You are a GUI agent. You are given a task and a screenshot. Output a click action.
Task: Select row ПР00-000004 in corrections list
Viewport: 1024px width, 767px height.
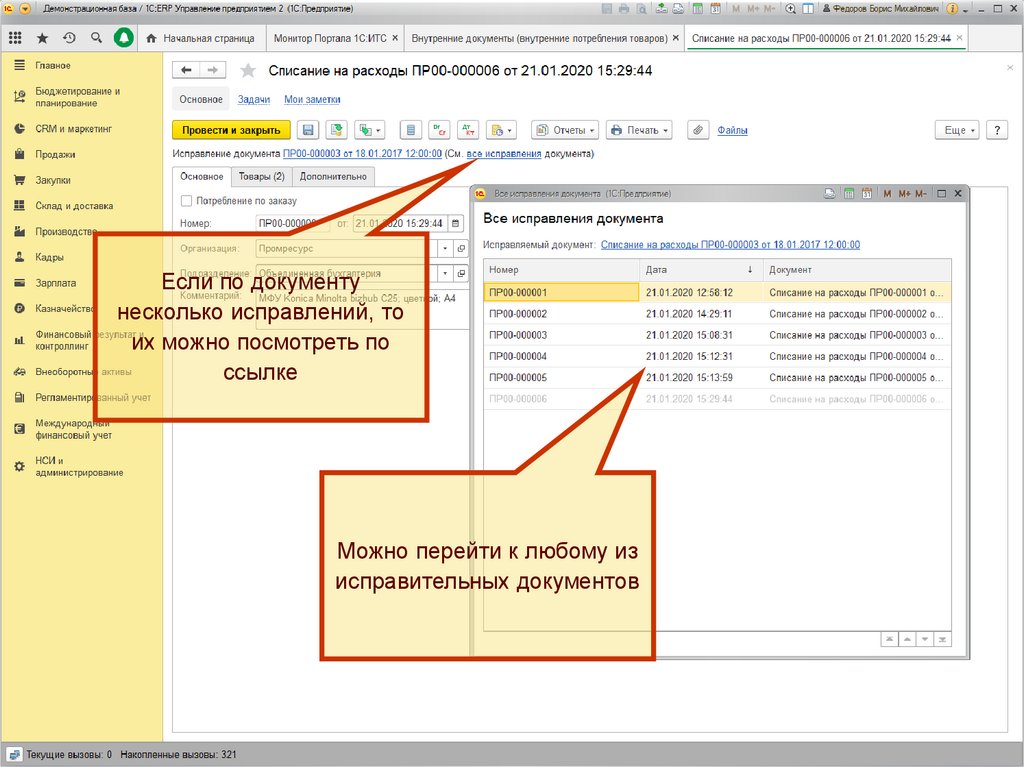[x=516, y=356]
